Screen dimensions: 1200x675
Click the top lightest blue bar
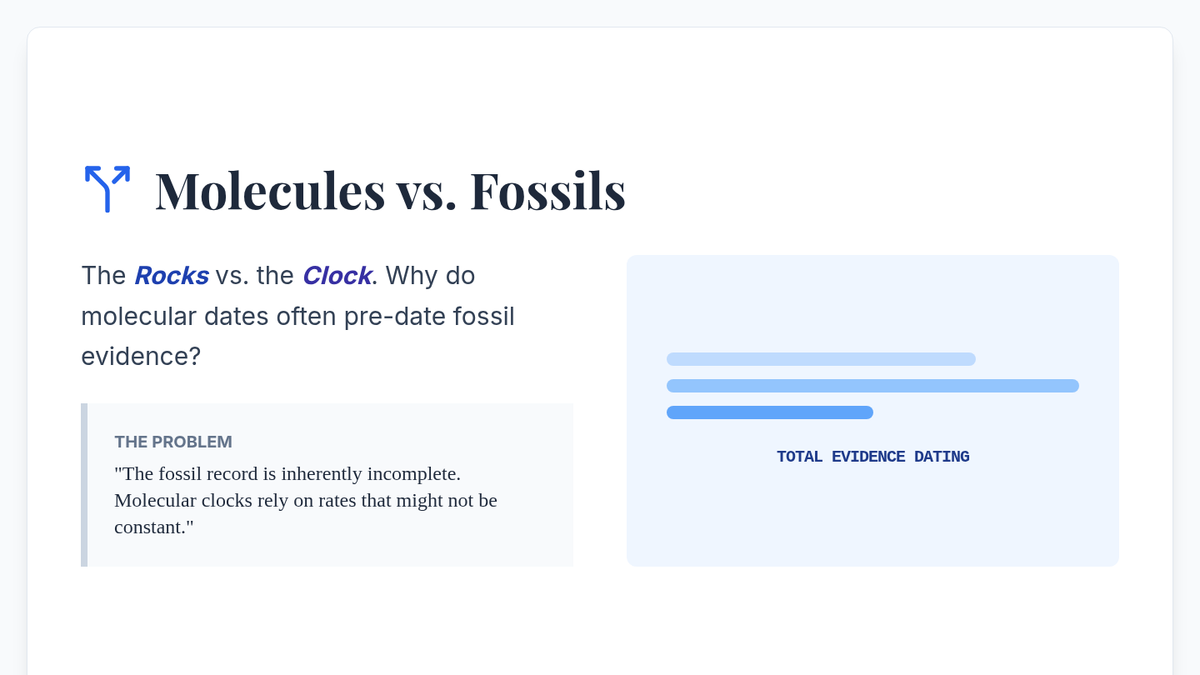click(x=820, y=359)
